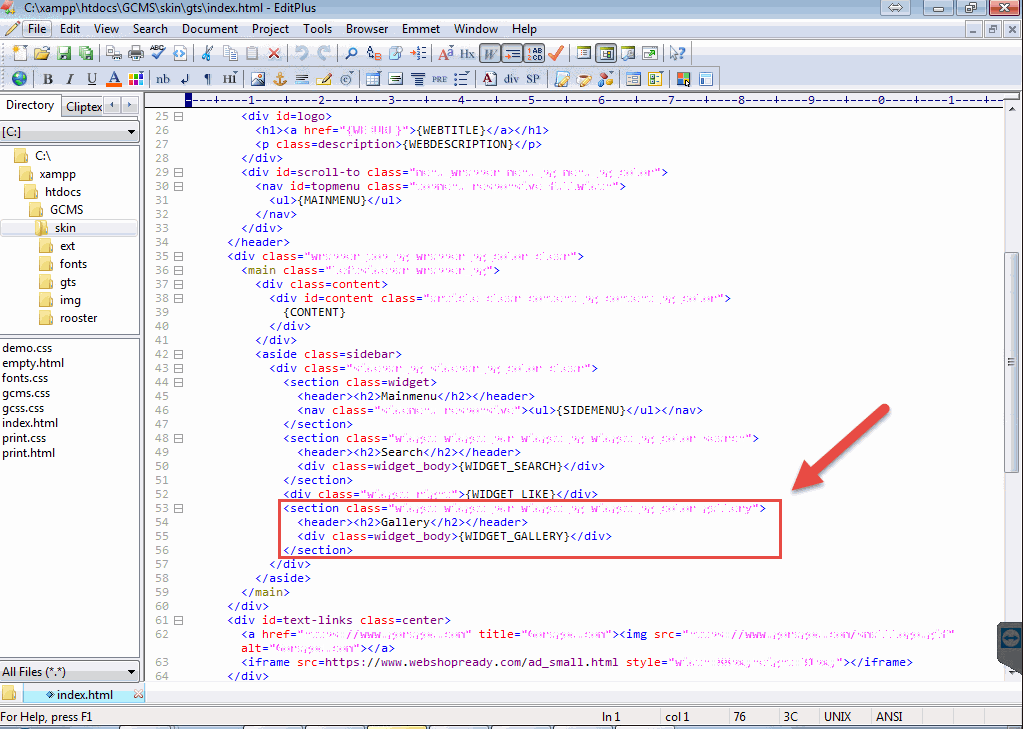Image resolution: width=1023 pixels, height=729 pixels.
Task: Select demo.css in the file list
Action: (x=27, y=348)
